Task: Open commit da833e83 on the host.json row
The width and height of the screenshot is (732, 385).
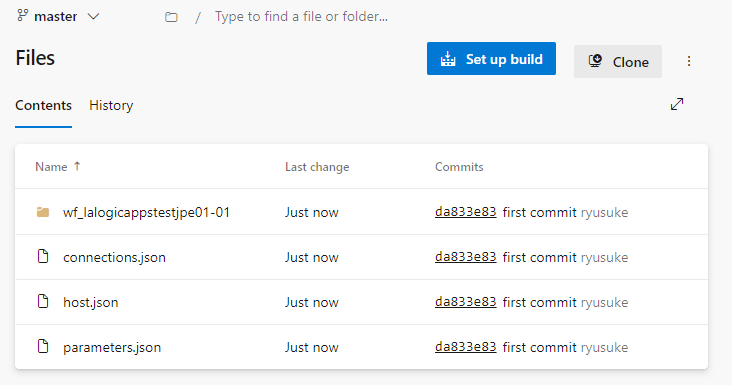Action: [x=465, y=302]
